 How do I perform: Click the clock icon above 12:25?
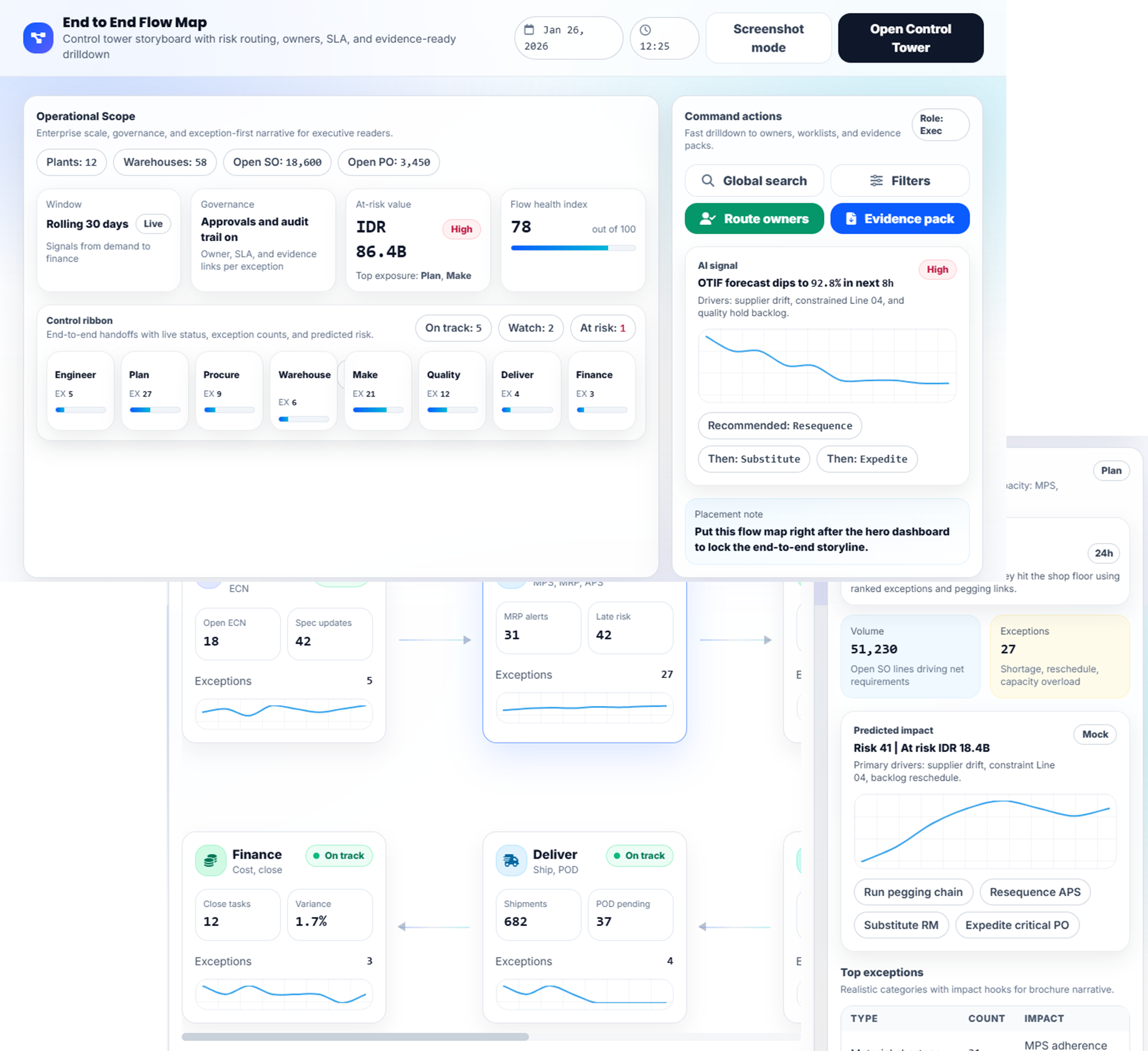tap(645, 29)
